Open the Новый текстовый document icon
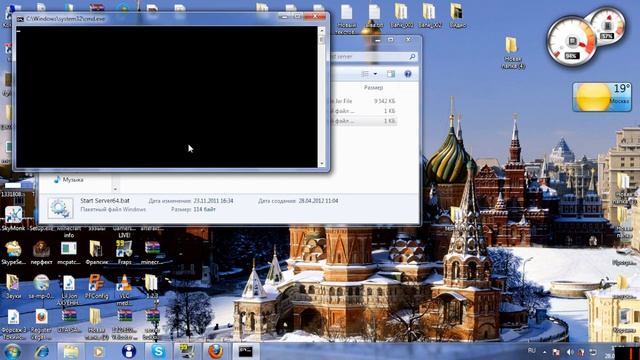This screenshot has width=640, height=360. click(347, 18)
